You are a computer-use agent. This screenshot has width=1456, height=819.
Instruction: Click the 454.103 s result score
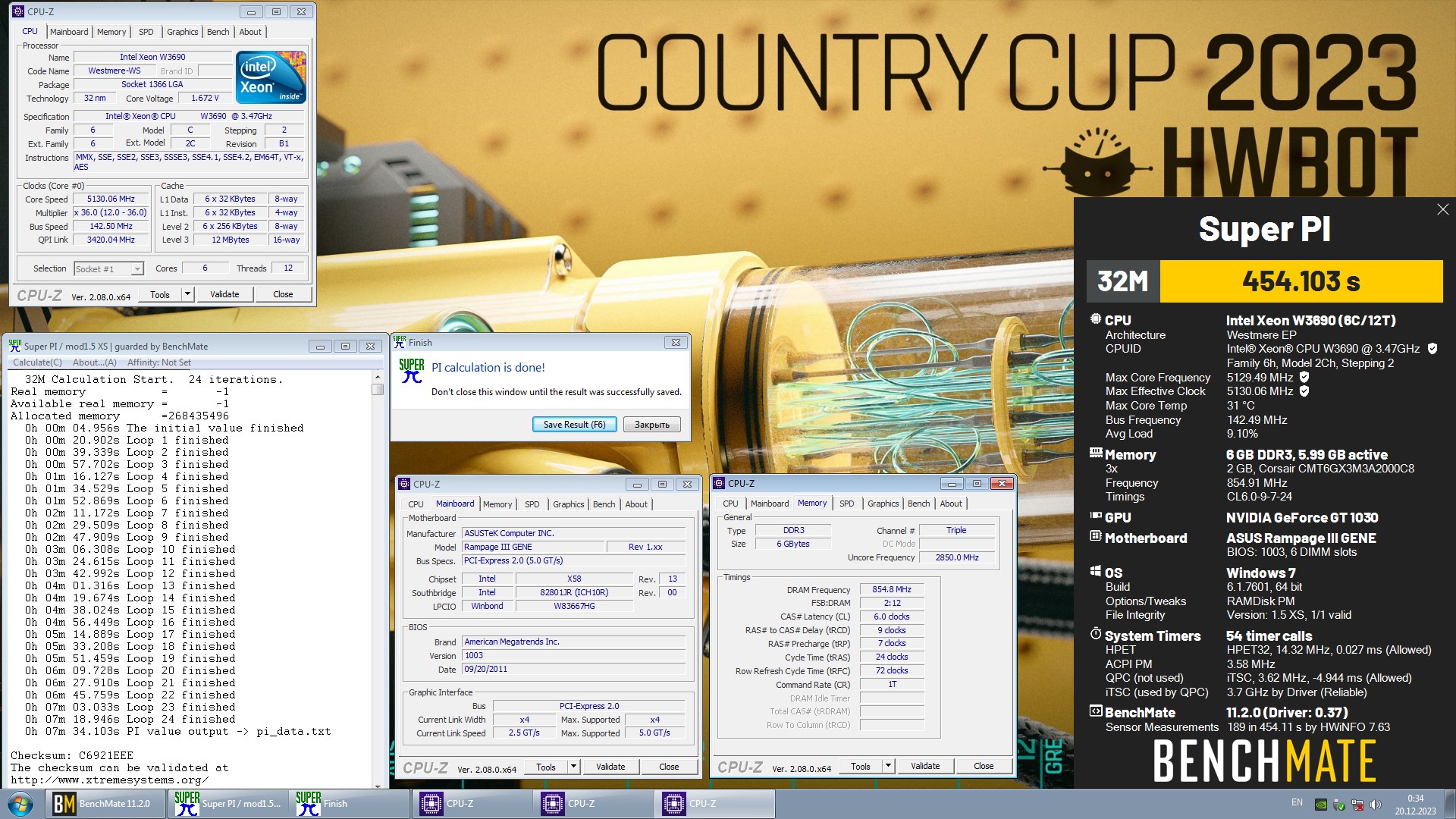click(1301, 281)
